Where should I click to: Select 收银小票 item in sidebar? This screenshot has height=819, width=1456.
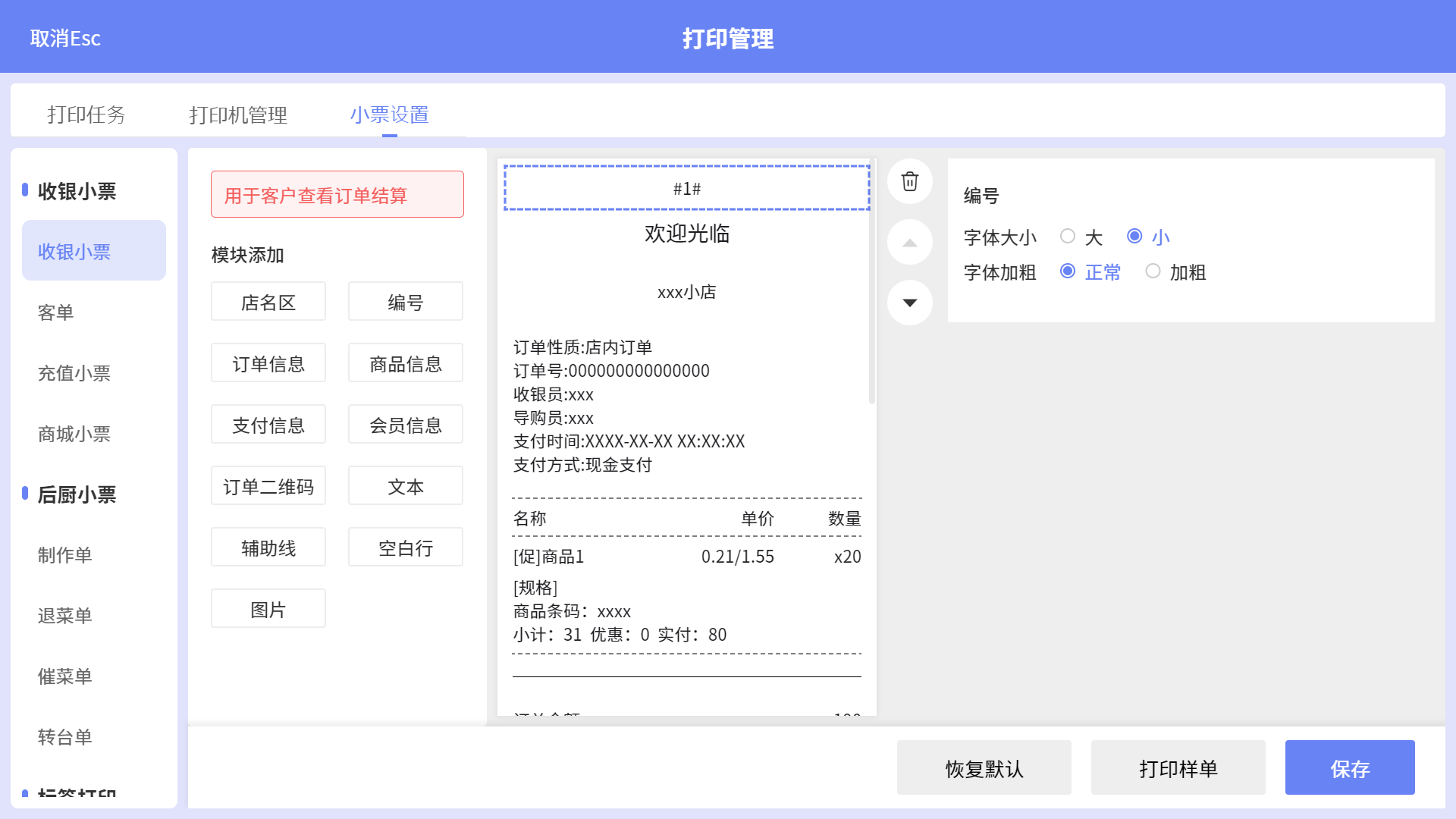tap(94, 250)
